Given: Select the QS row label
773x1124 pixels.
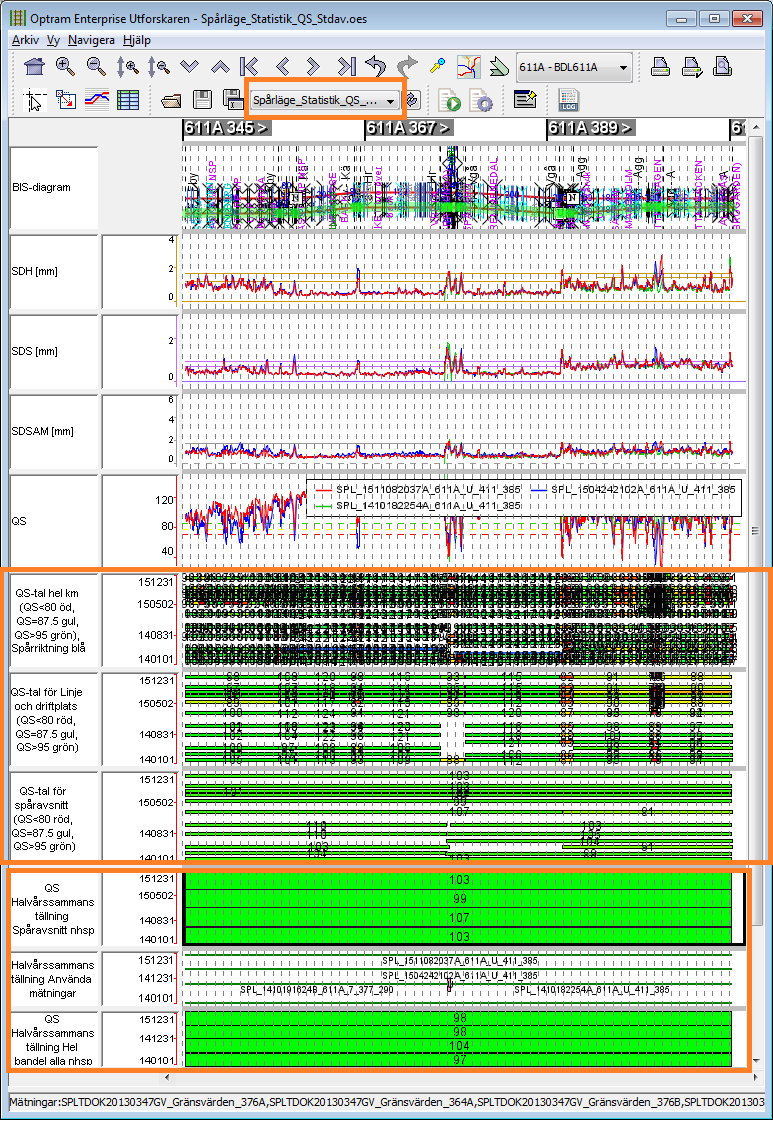Looking at the screenshot, I should (54, 521).
